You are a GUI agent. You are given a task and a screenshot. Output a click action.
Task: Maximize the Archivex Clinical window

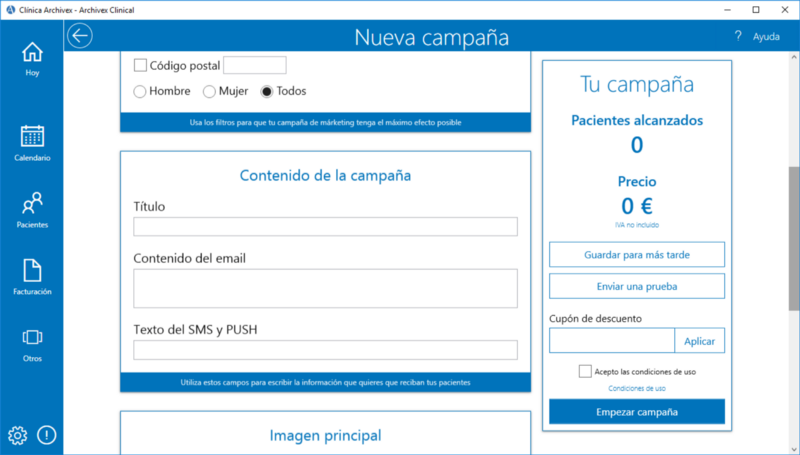(x=756, y=10)
